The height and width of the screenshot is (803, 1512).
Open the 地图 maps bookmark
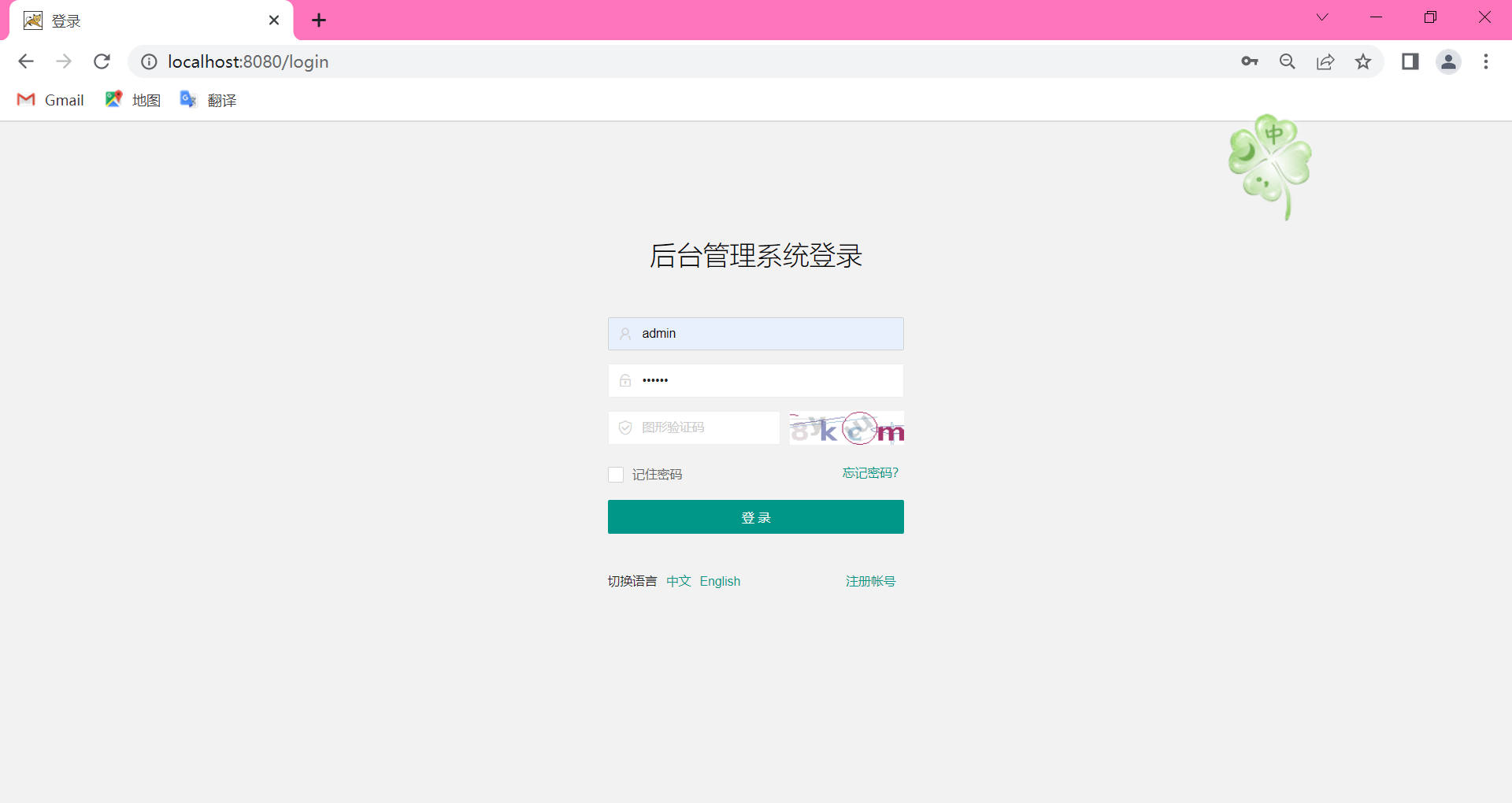click(x=133, y=100)
